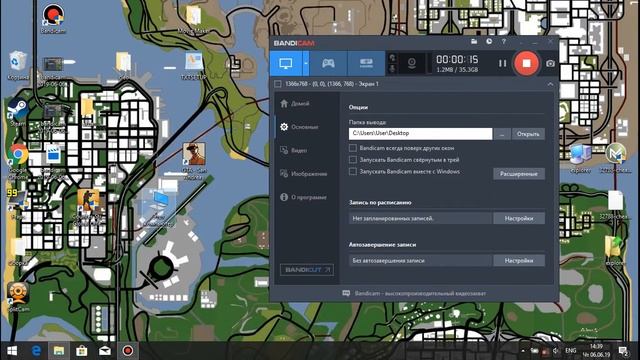Open the screen mode dropdown arrow
The height and width of the screenshot is (360, 640).
pyautogui.click(x=306, y=63)
